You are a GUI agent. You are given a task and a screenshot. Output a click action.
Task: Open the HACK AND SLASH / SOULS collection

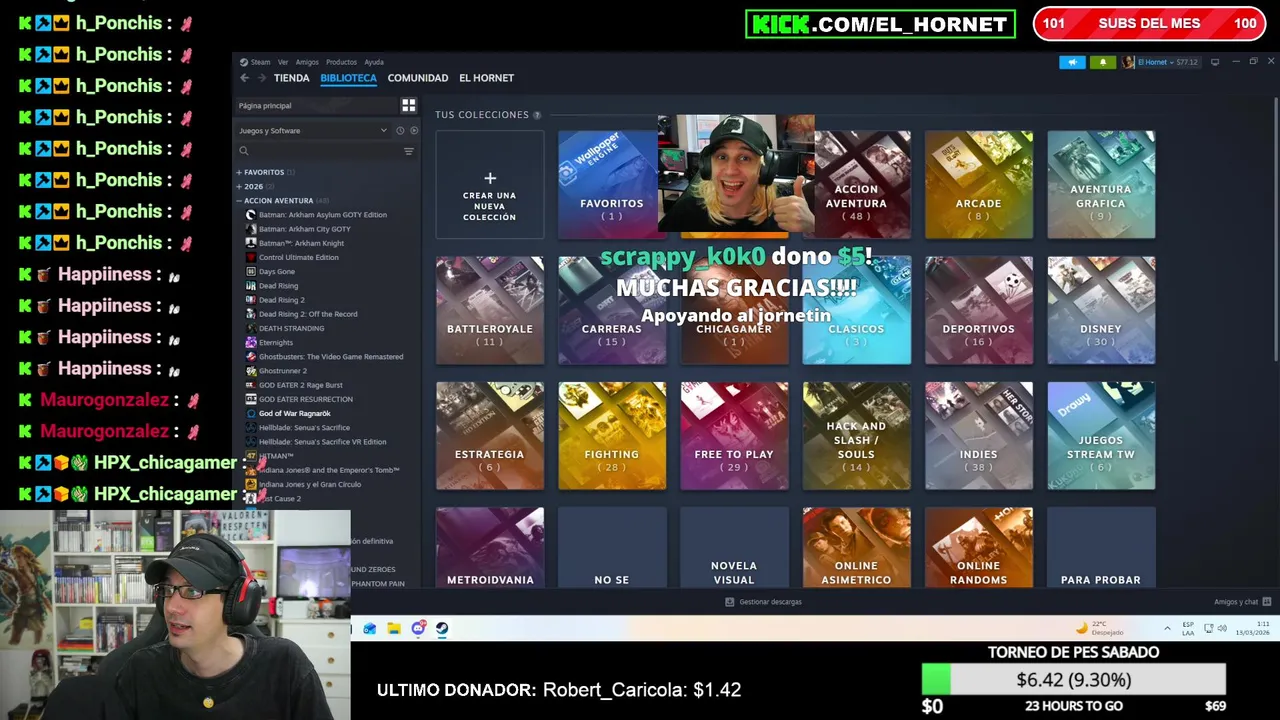856,436
